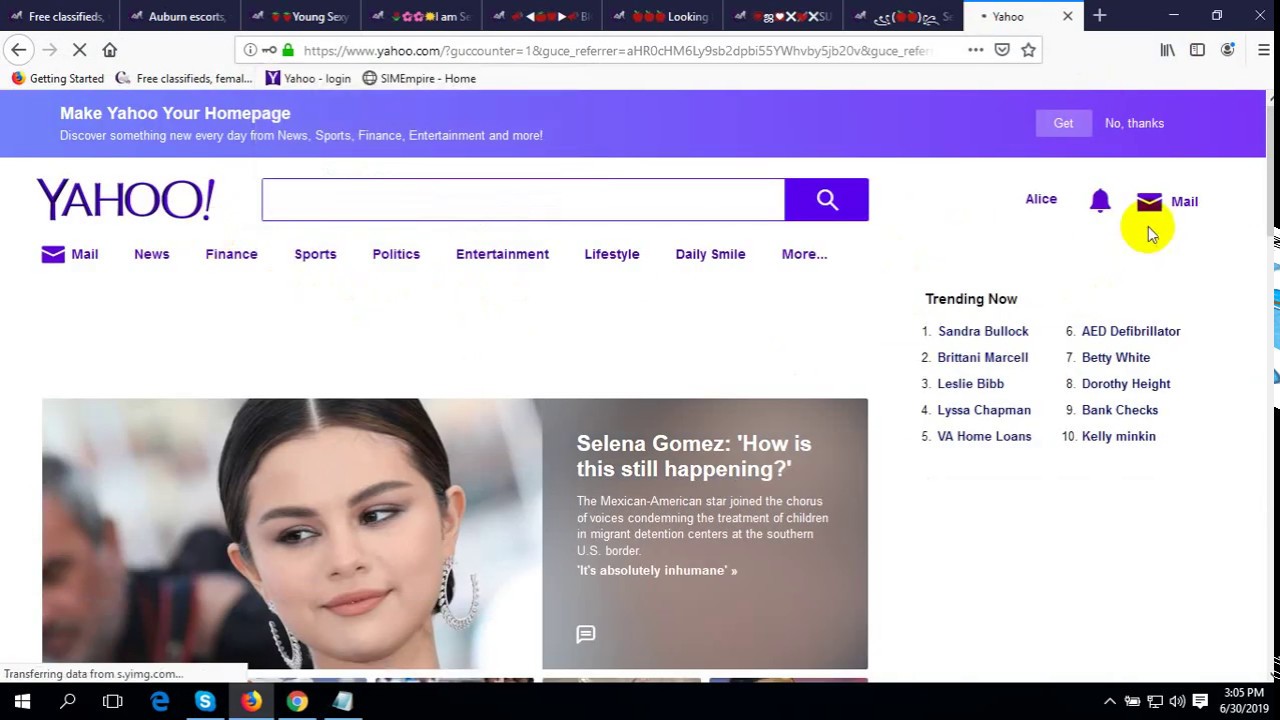Open Selena Gomez headline story
Image resolution: width=1280 pixels, height=720 pixels.
pos(694,456)
